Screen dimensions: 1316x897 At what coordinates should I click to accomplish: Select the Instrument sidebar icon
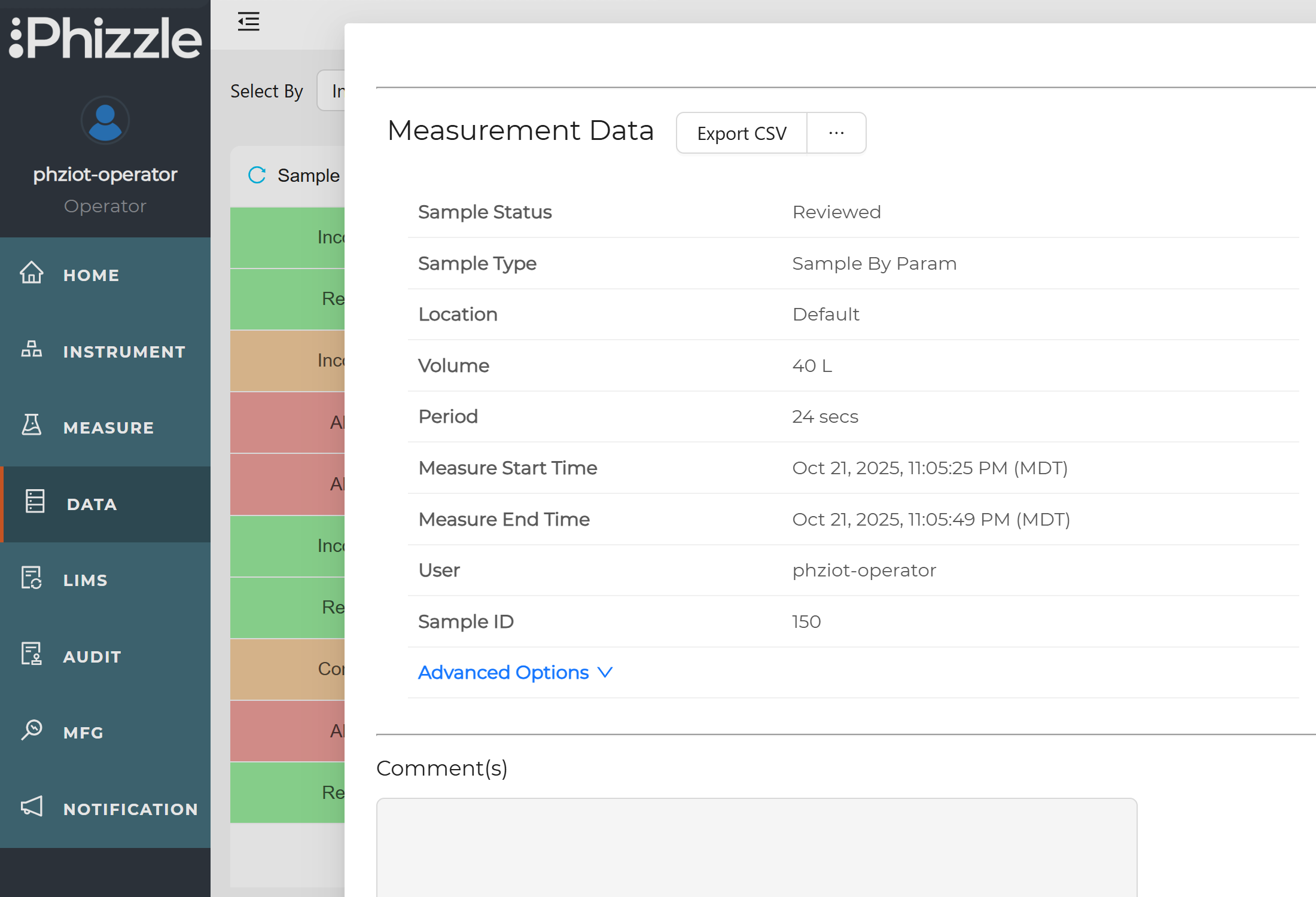31,350
